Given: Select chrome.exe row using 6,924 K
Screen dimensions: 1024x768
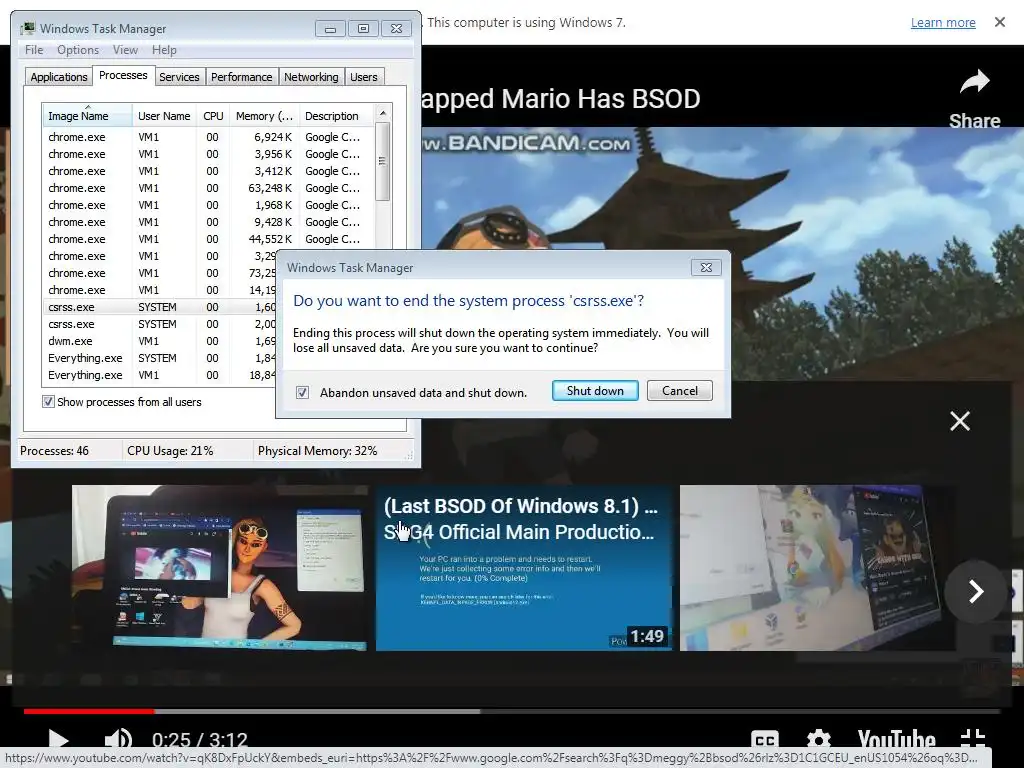Looking at the screenshot, I should [208, 137].
